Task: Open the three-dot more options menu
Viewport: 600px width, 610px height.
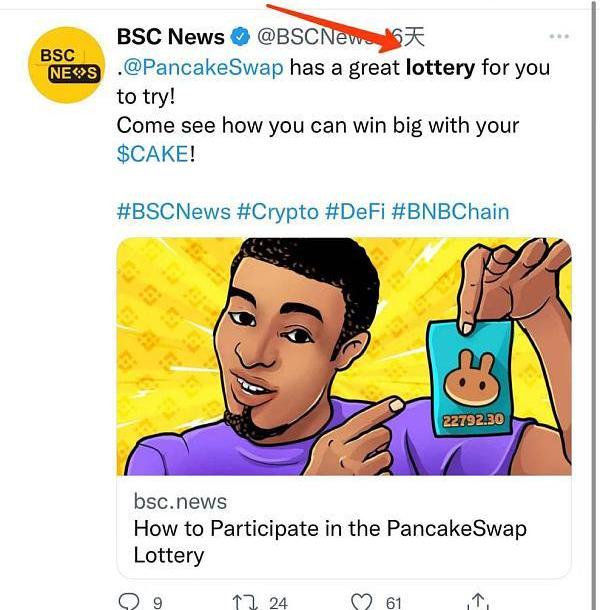Action: tap(559, 37)
